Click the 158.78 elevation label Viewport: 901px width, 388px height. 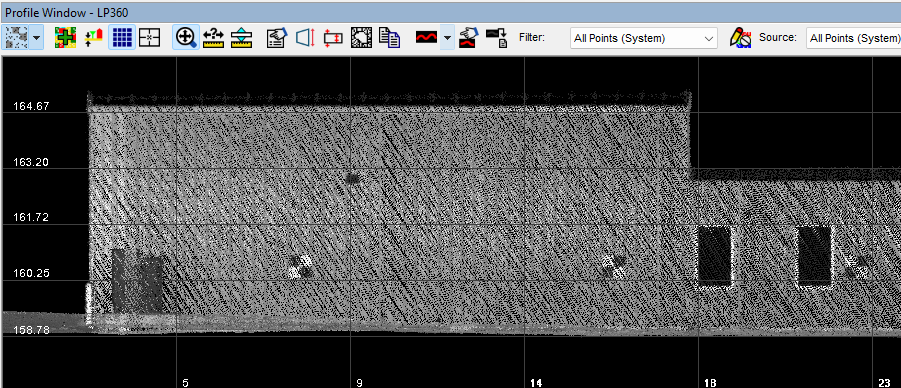click(31, 330)
